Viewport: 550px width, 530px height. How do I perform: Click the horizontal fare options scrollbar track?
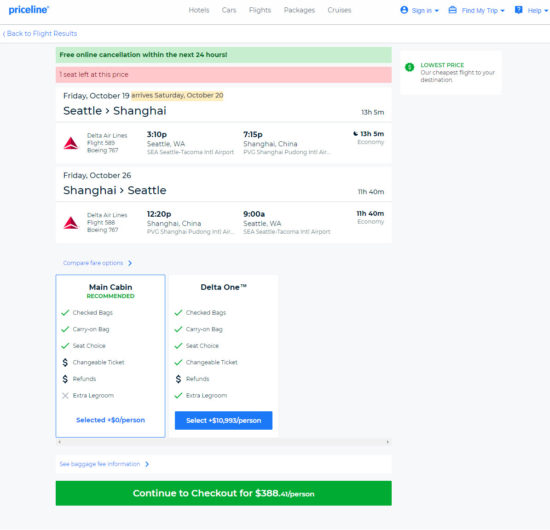point(223,442)
